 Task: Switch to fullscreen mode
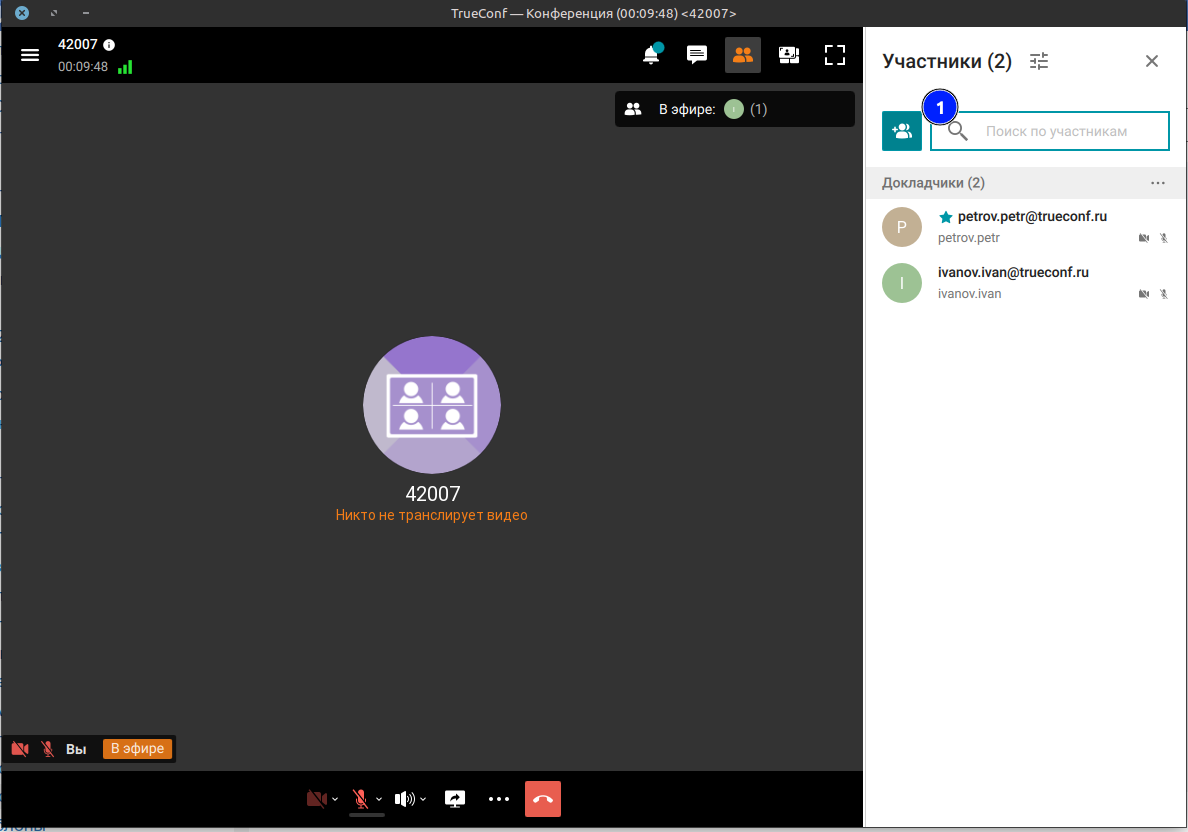pyautogui.click(x=835, y=55)
